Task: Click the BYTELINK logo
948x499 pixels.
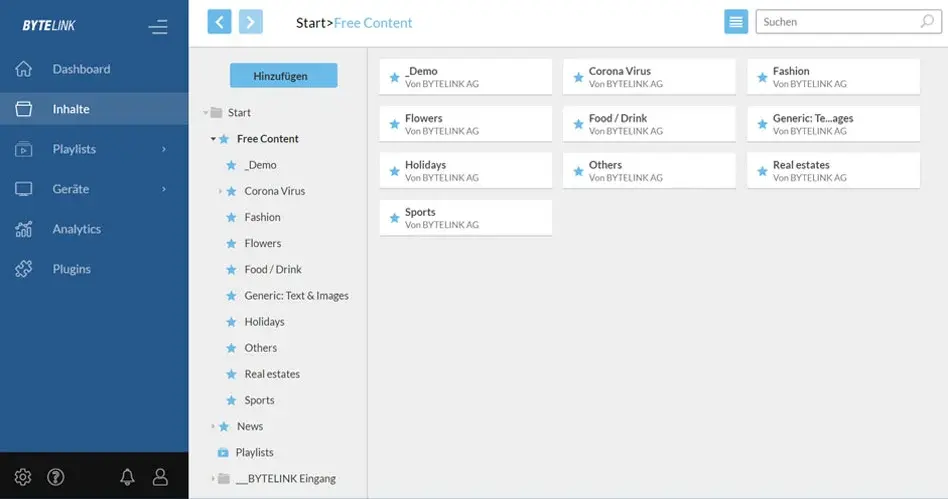Action: (x=49, y=25)
